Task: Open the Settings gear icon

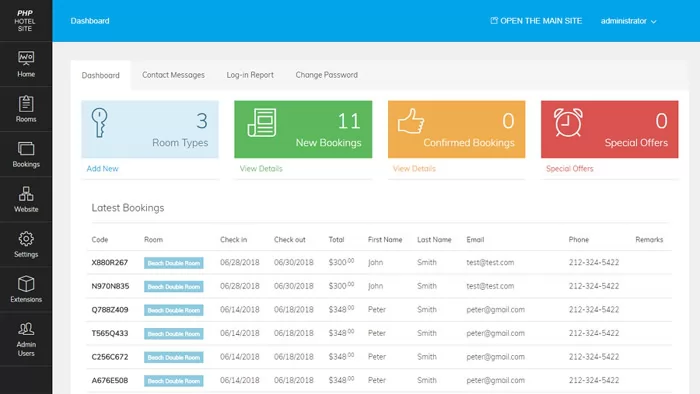Action: [x=26, y=239]
